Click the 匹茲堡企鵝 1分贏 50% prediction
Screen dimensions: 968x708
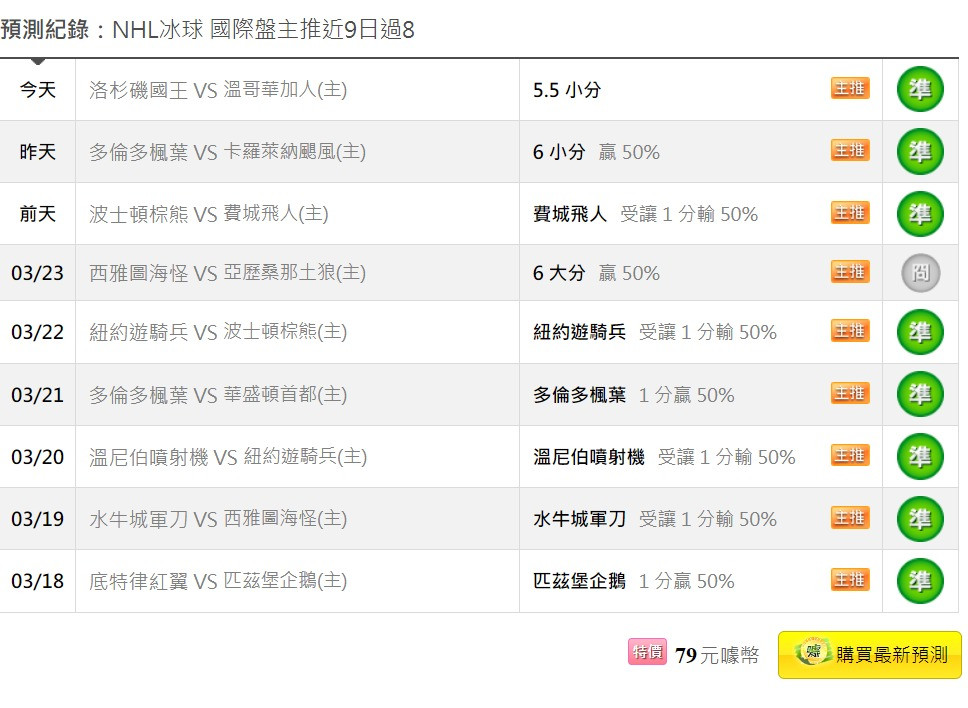633,581
